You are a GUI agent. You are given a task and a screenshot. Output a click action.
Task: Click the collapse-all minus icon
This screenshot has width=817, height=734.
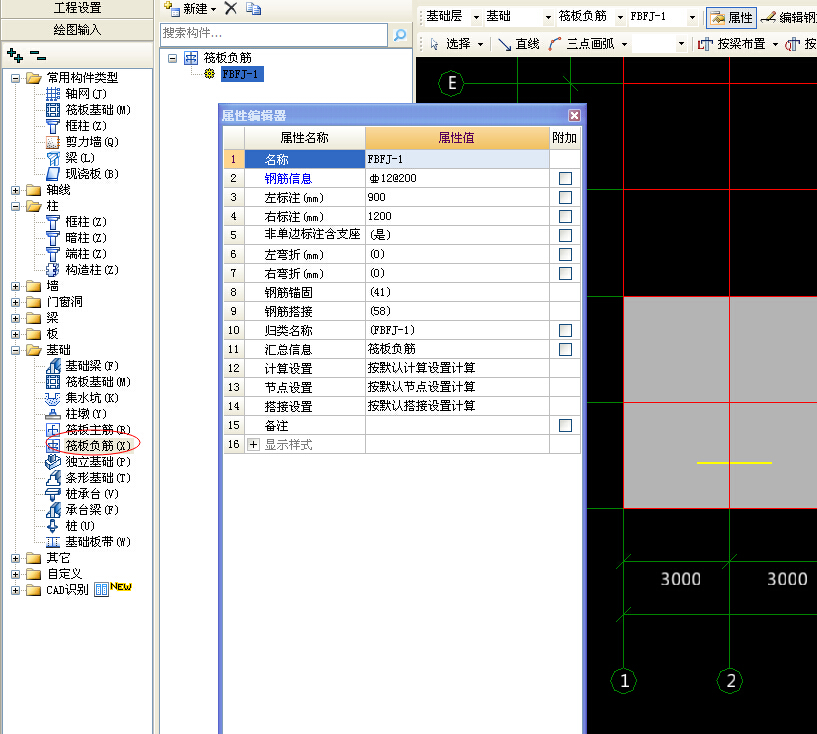(x=38, y=55)
